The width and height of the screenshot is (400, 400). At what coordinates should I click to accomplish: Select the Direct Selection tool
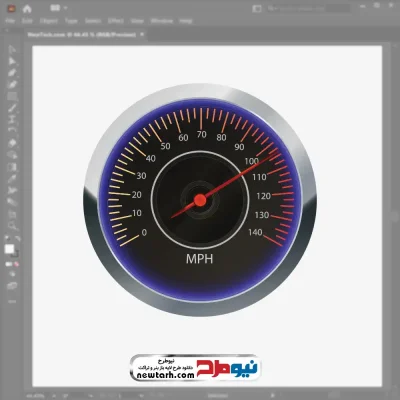coord(12,61)
